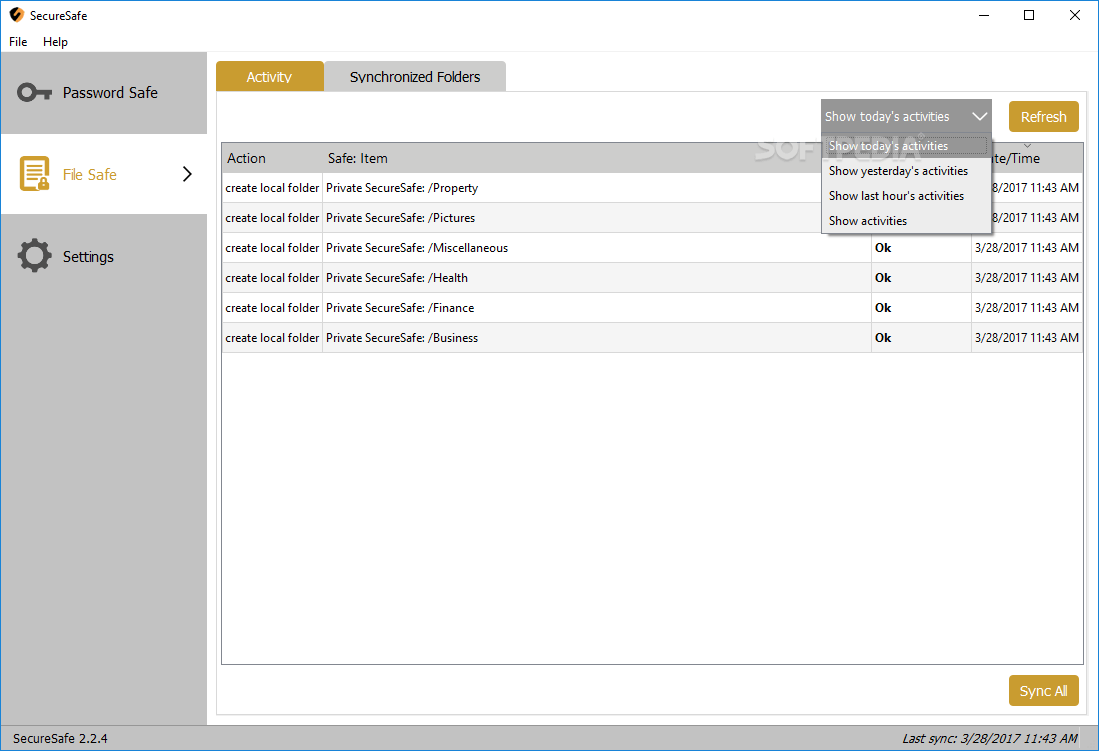Select "Show today's activities" in dropdown list
The height and width of the screenshot is (751, 1099).
(x=906, y=146)
